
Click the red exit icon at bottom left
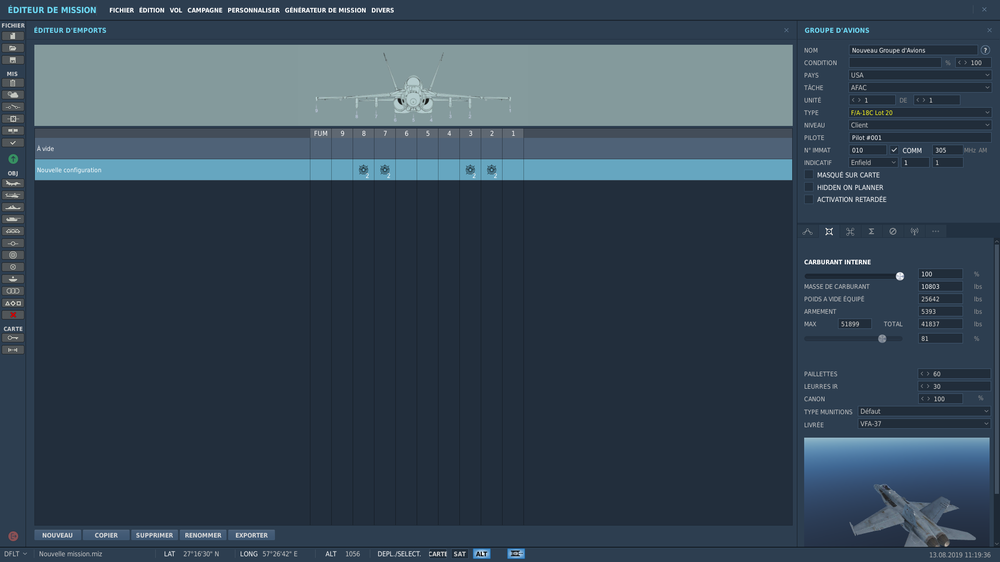[13, 536]
